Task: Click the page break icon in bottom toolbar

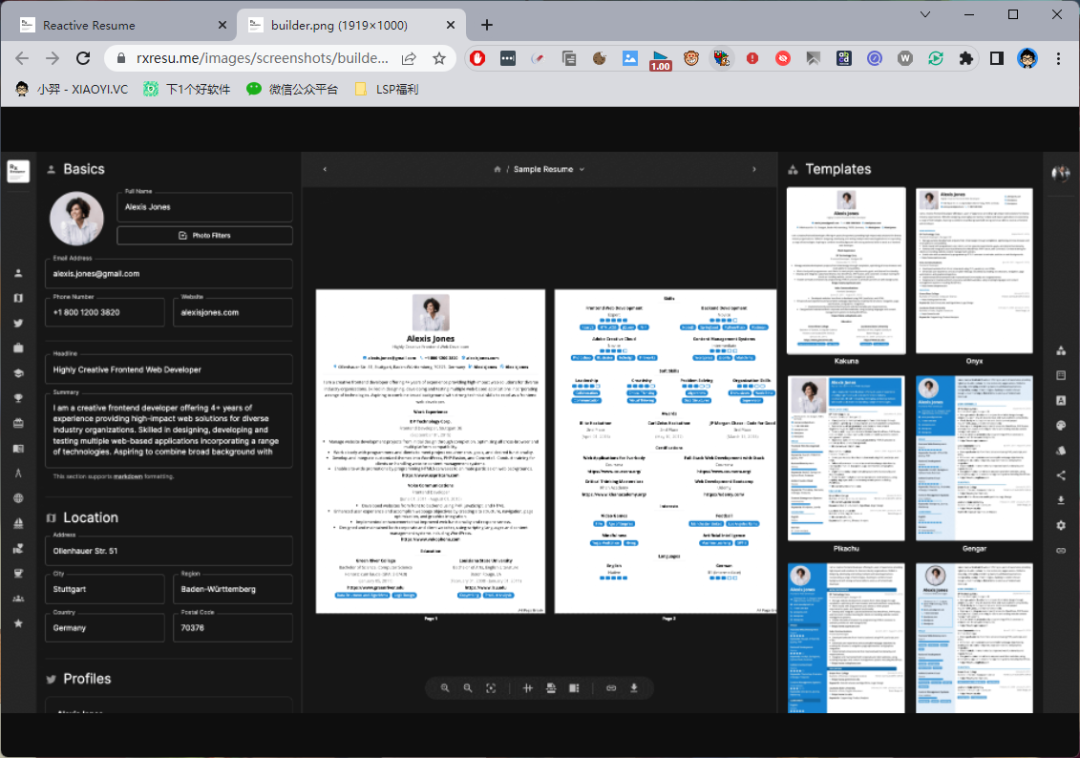Action: pos(551,688)
